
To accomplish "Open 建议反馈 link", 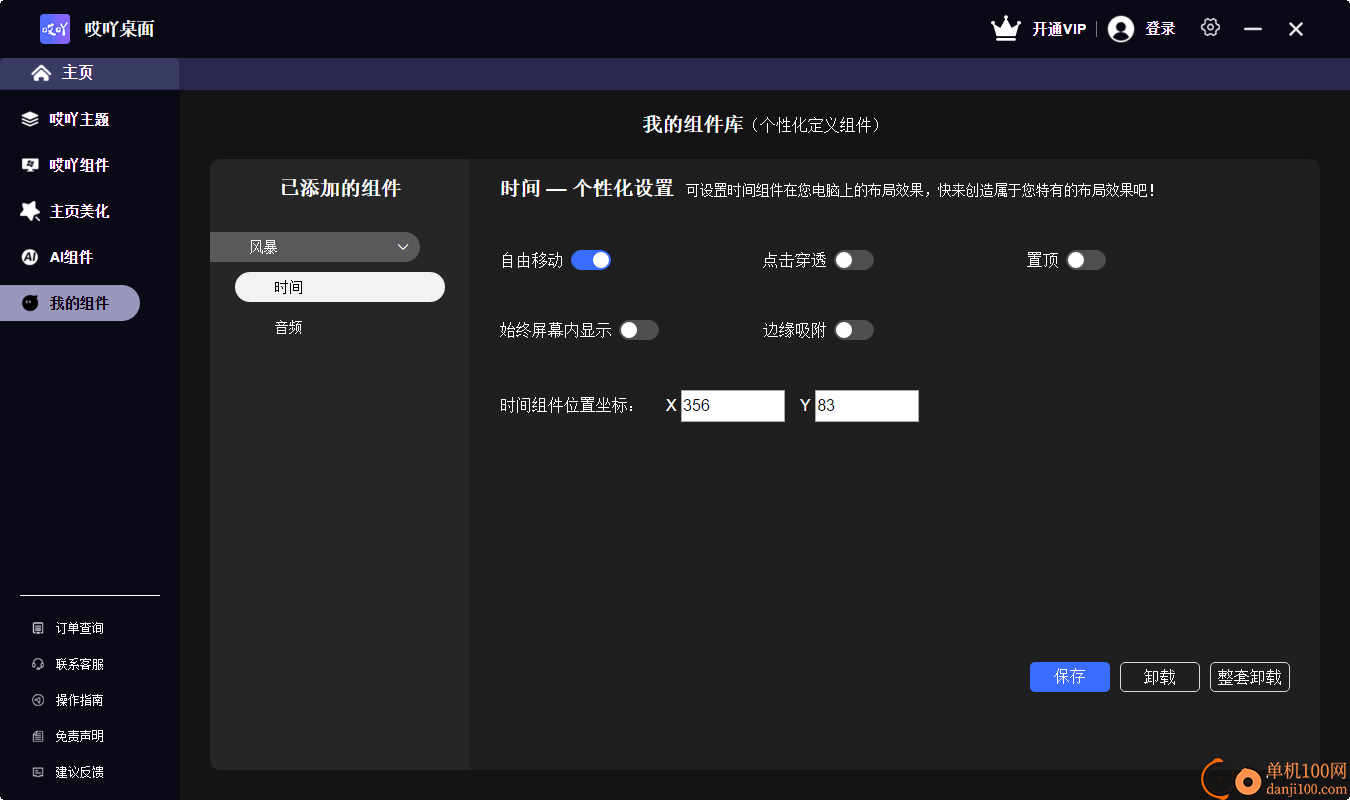I will click(x=79, y=772).
